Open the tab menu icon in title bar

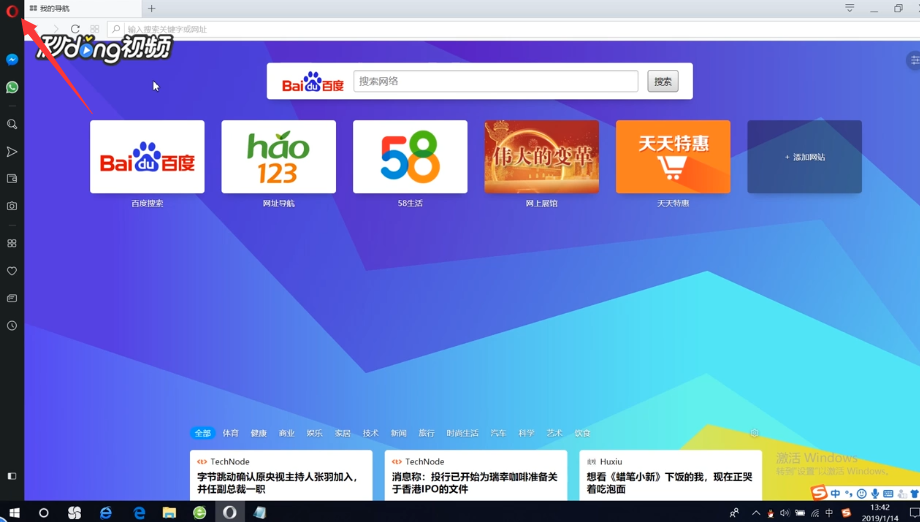pos(849,8)
